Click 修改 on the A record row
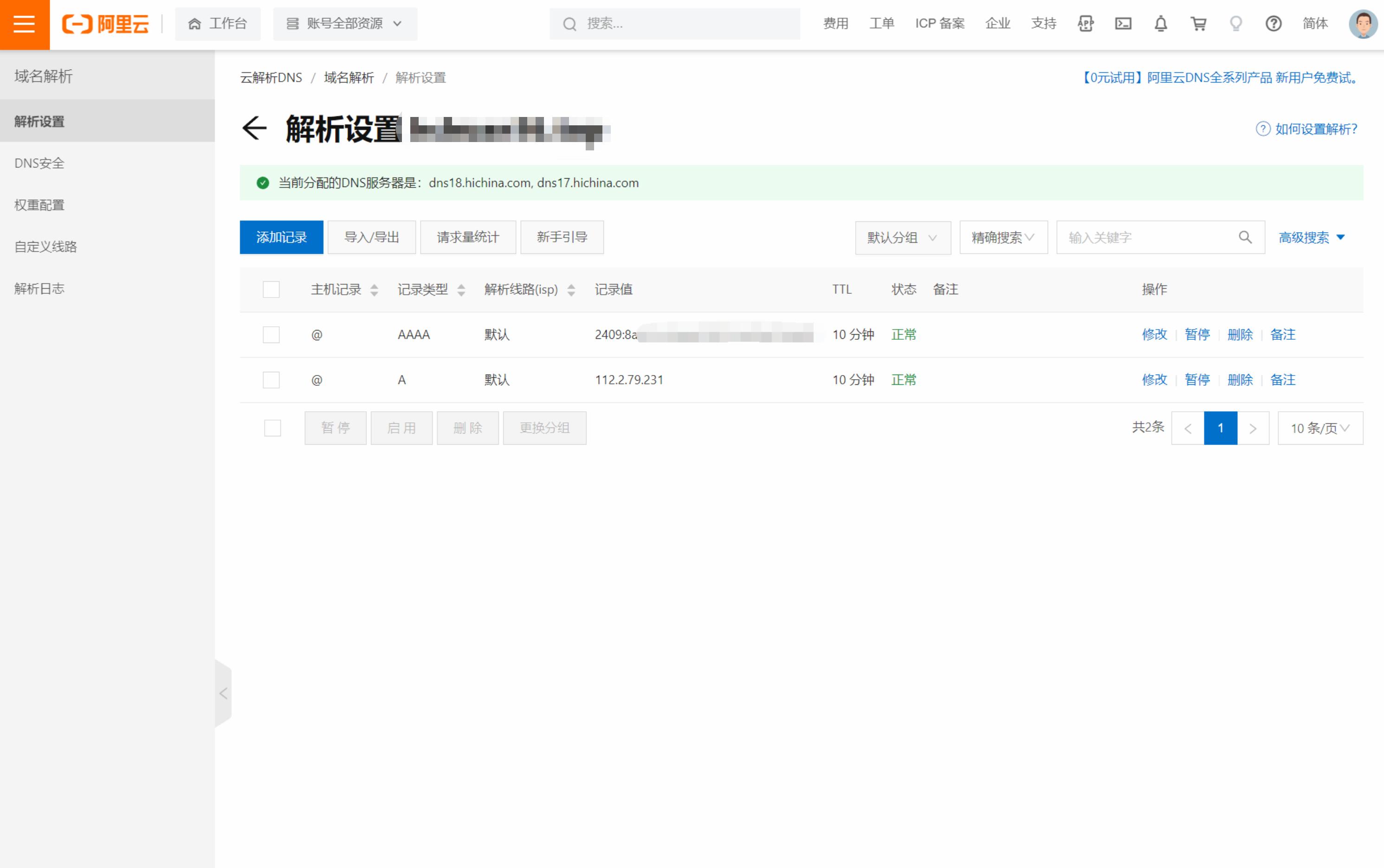 (x=1154, y=380)
